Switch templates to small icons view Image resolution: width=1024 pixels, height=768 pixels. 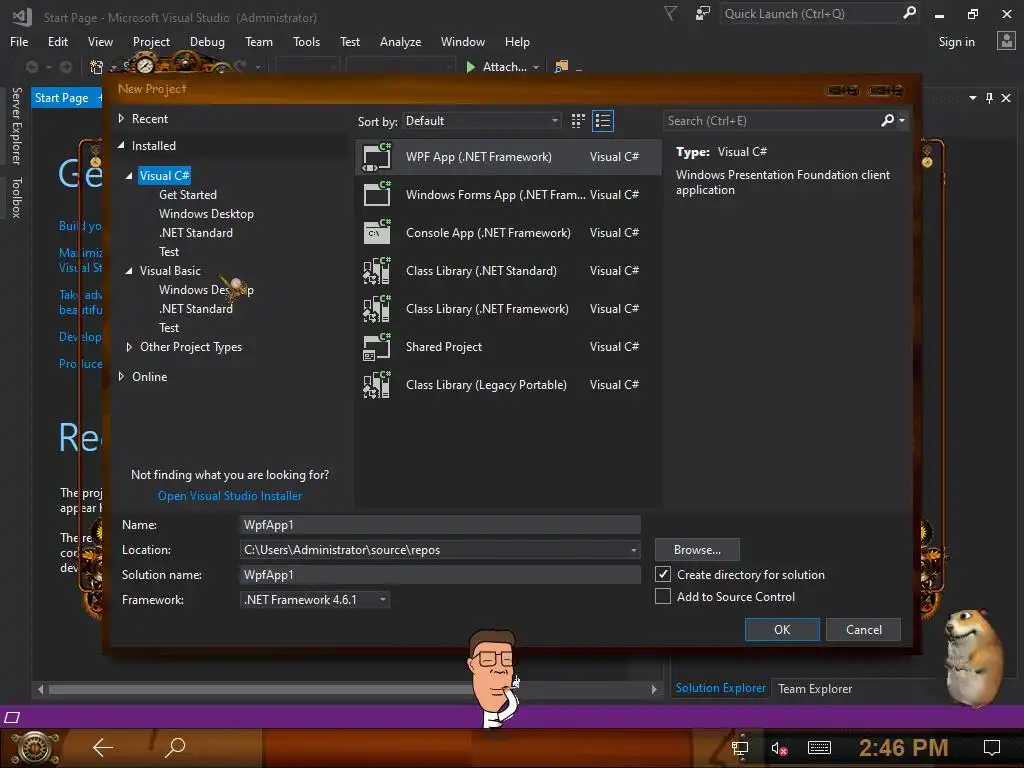[578, 121]
